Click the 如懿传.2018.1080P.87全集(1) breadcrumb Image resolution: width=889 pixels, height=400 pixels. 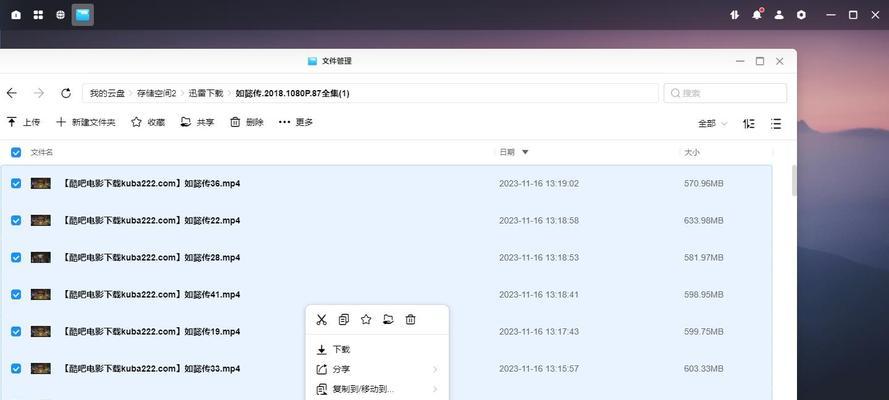[293, 93]
